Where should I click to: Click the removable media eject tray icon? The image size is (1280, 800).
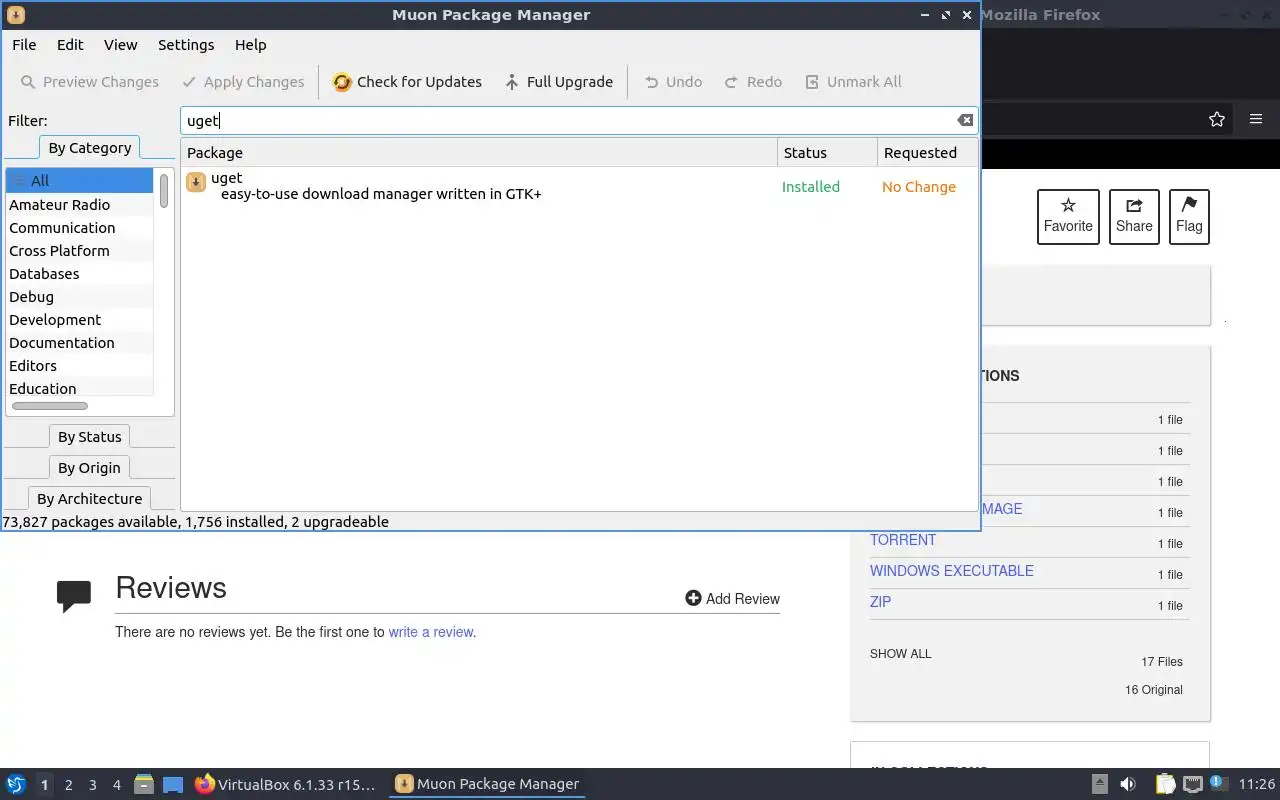(1099, 784)
